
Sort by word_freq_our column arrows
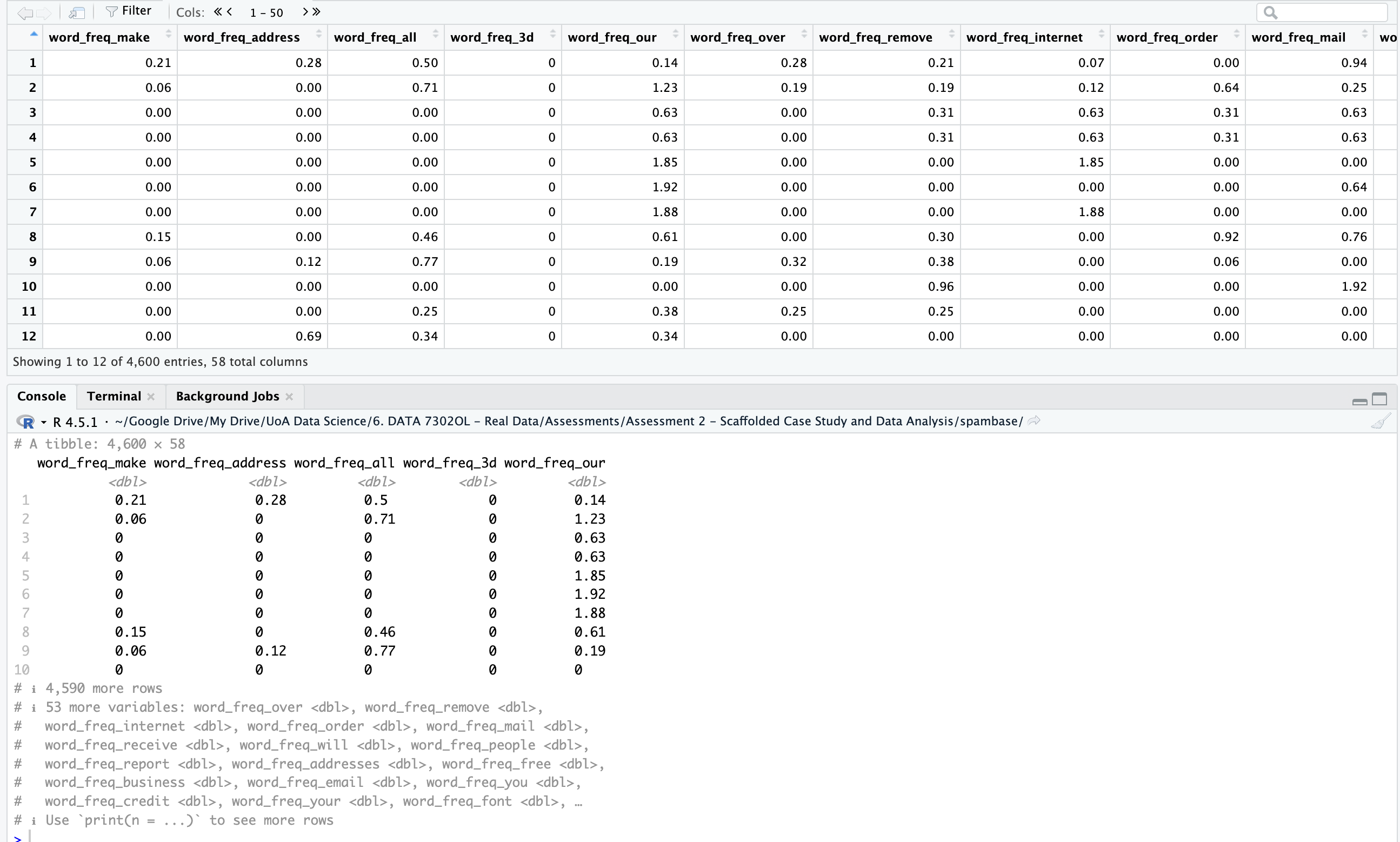pos(675,35)
